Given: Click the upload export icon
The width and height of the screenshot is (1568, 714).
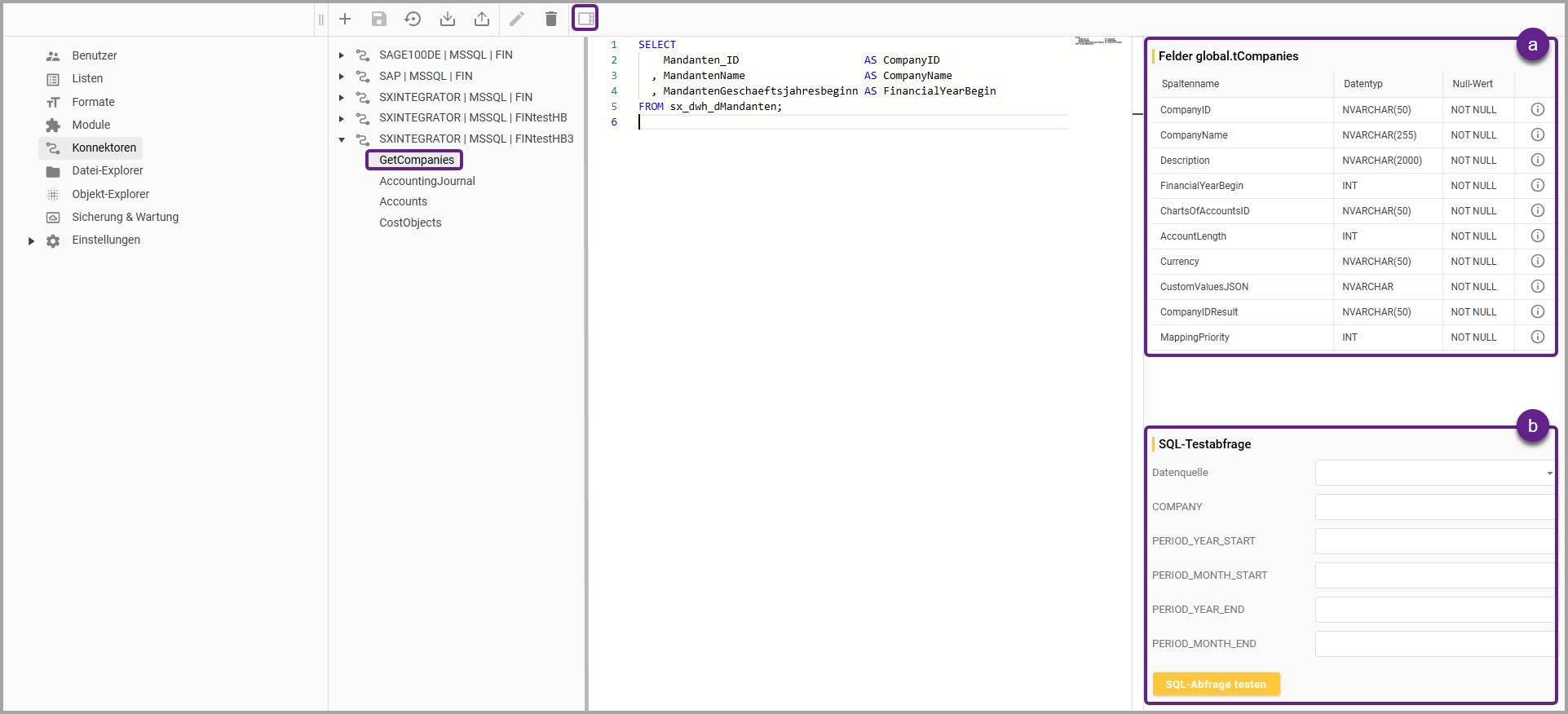Looking at the screenshot, I should click(x=482, y=19).
